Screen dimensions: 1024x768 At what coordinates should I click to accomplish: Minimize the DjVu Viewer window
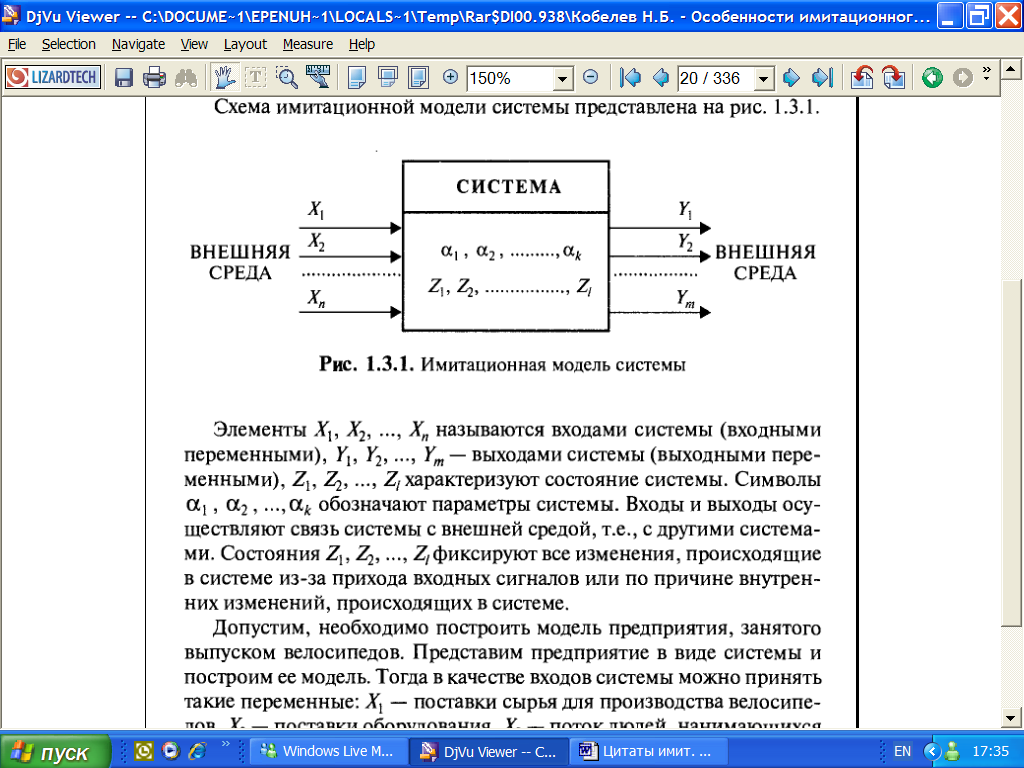pos(950,16)
